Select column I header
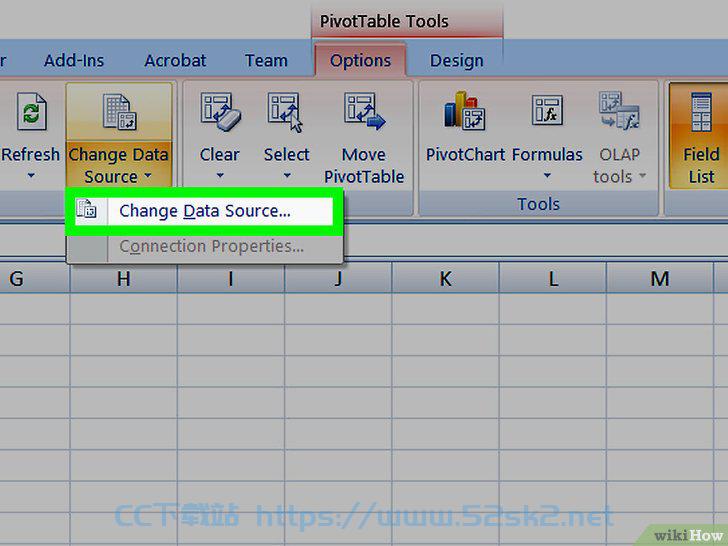The image size is (728, 546). (x=231, y=279)
